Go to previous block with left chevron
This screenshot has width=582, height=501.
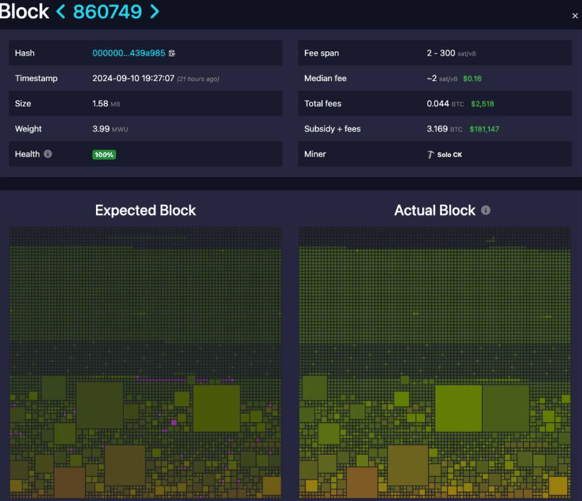pos(61,12)
